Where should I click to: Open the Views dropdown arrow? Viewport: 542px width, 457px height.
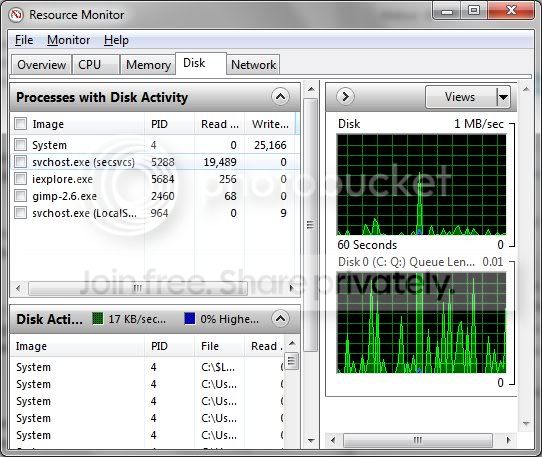point(503,97)
